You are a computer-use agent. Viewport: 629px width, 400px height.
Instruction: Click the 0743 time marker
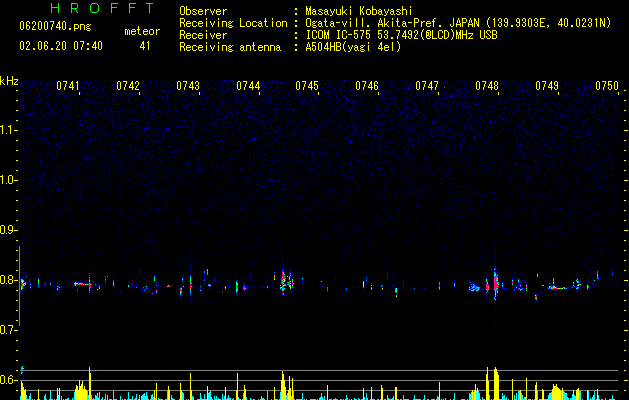pyautogui.click(x=188, y=86)
